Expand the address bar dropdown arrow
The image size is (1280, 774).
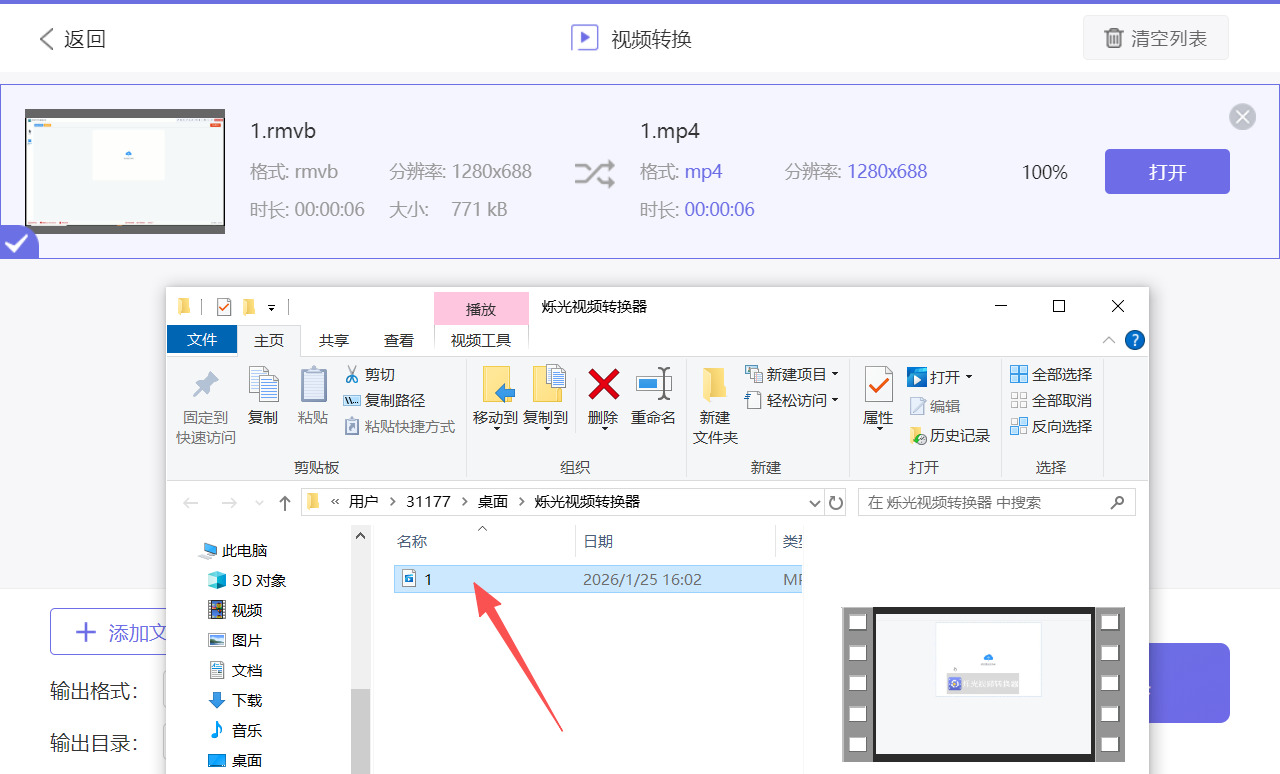point(813,502)
